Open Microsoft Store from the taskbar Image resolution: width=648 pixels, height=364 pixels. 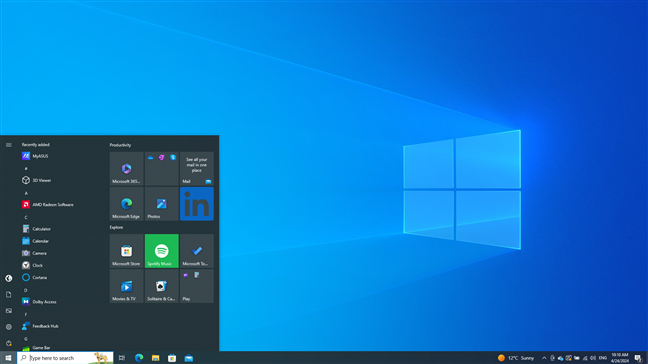point(172,358)
